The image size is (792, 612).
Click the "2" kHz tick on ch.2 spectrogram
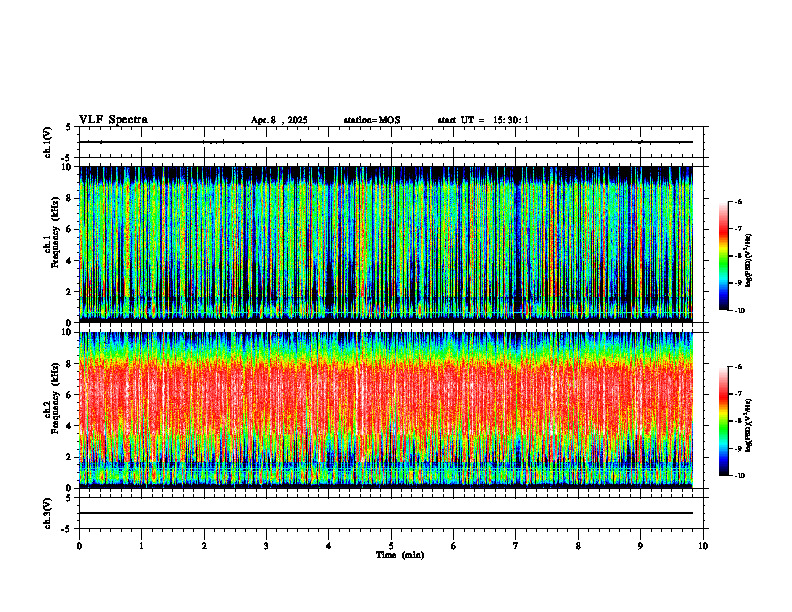(x=70, y=457)
